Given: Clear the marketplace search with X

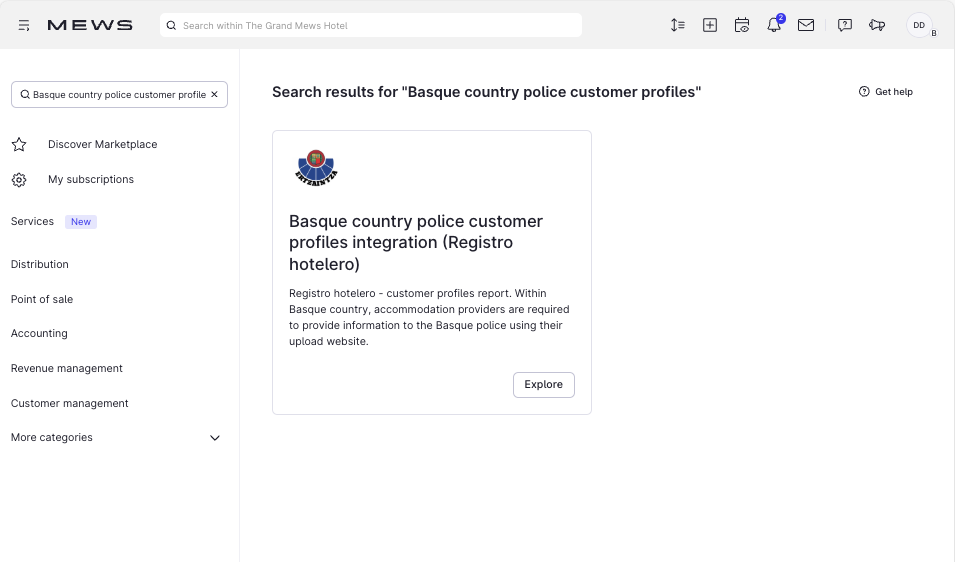Looking at the screenshot, I should click(x=214, y=94).
